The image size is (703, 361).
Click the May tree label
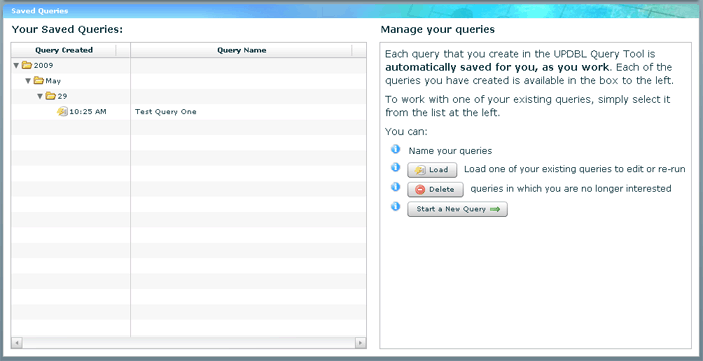click(x=53, y=81)
